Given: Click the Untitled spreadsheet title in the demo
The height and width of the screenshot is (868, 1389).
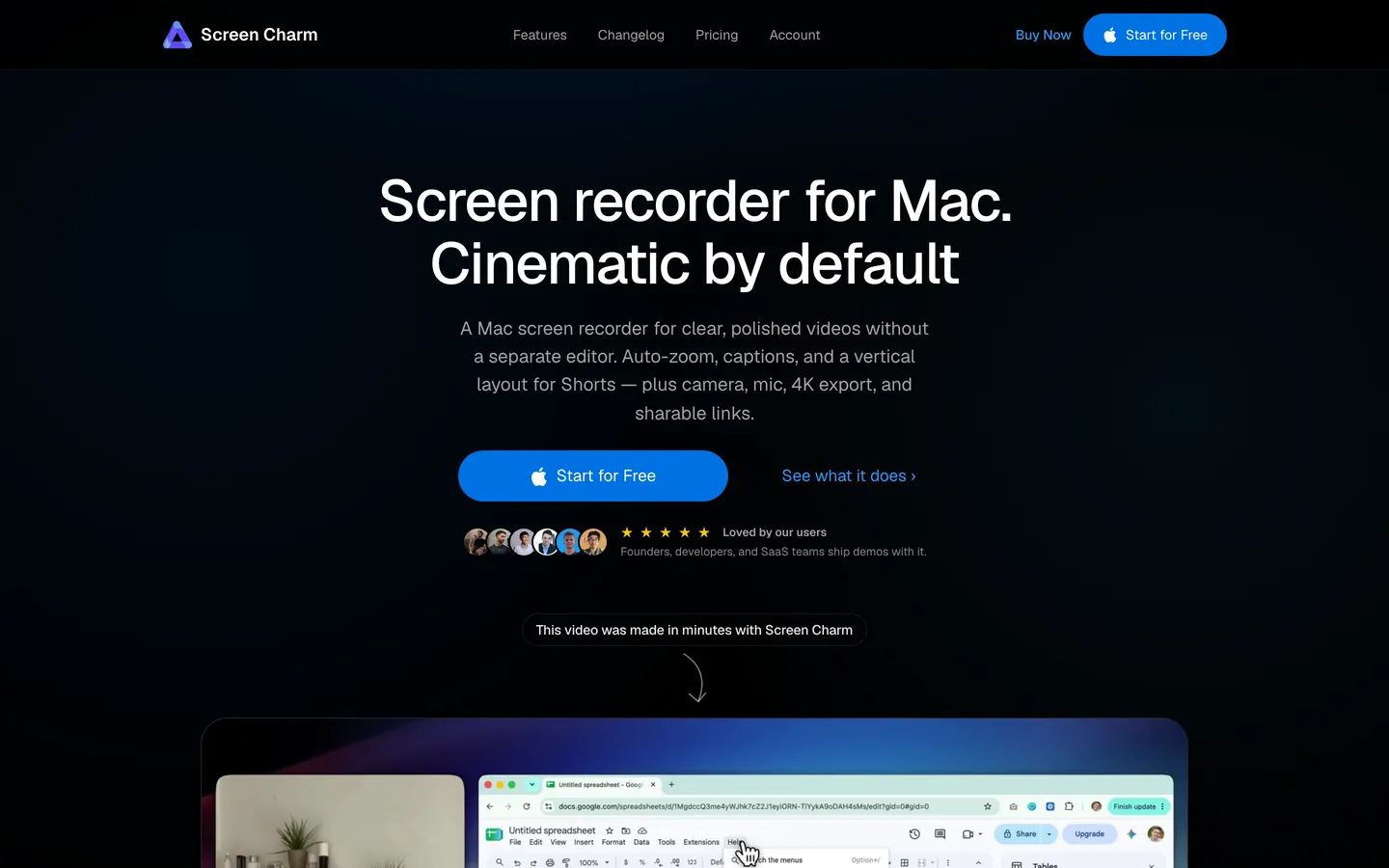Looking at the screenshot, I should click(x=552, y=830).
